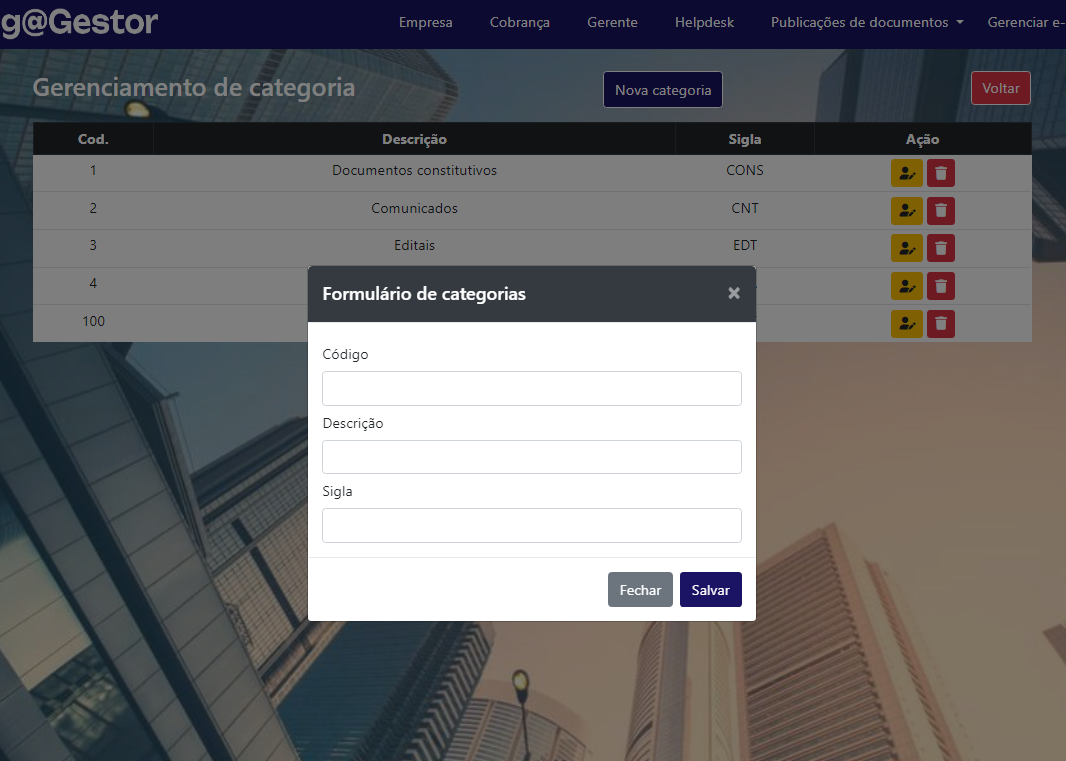Select the Helpdesk menu item
This screenshot has width=1066, height=761.
[704, 21]
